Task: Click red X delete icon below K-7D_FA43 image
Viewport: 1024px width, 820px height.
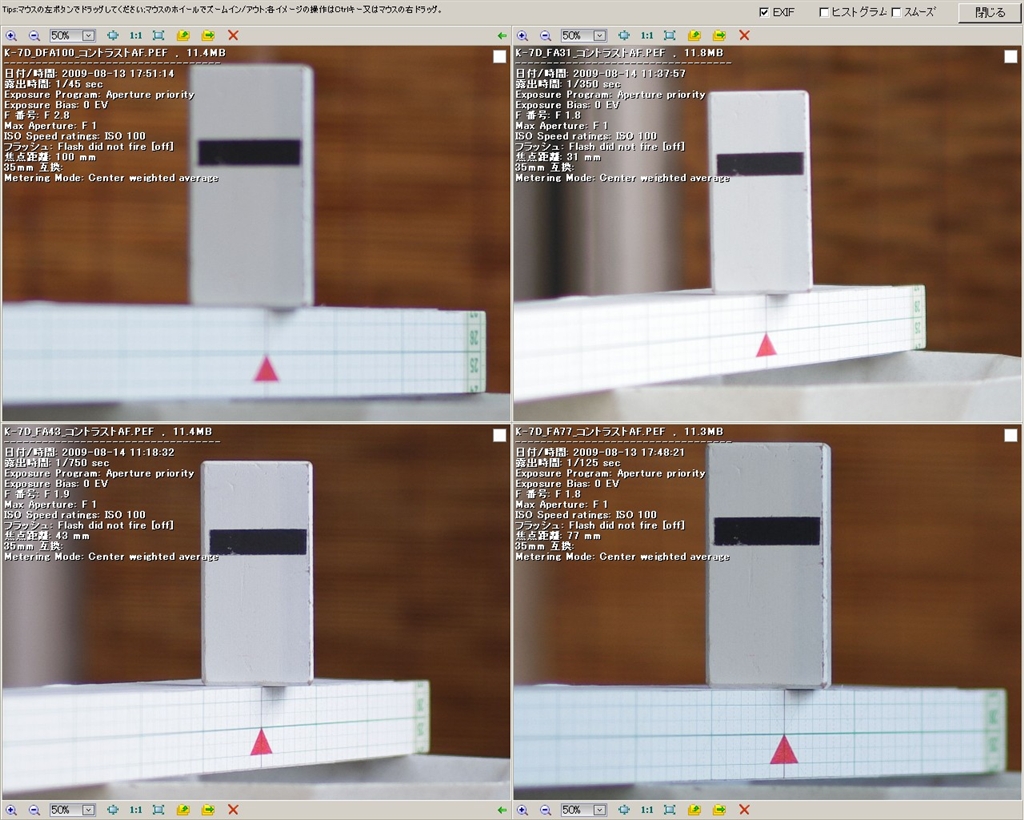Action: click(x=232, y=810)
